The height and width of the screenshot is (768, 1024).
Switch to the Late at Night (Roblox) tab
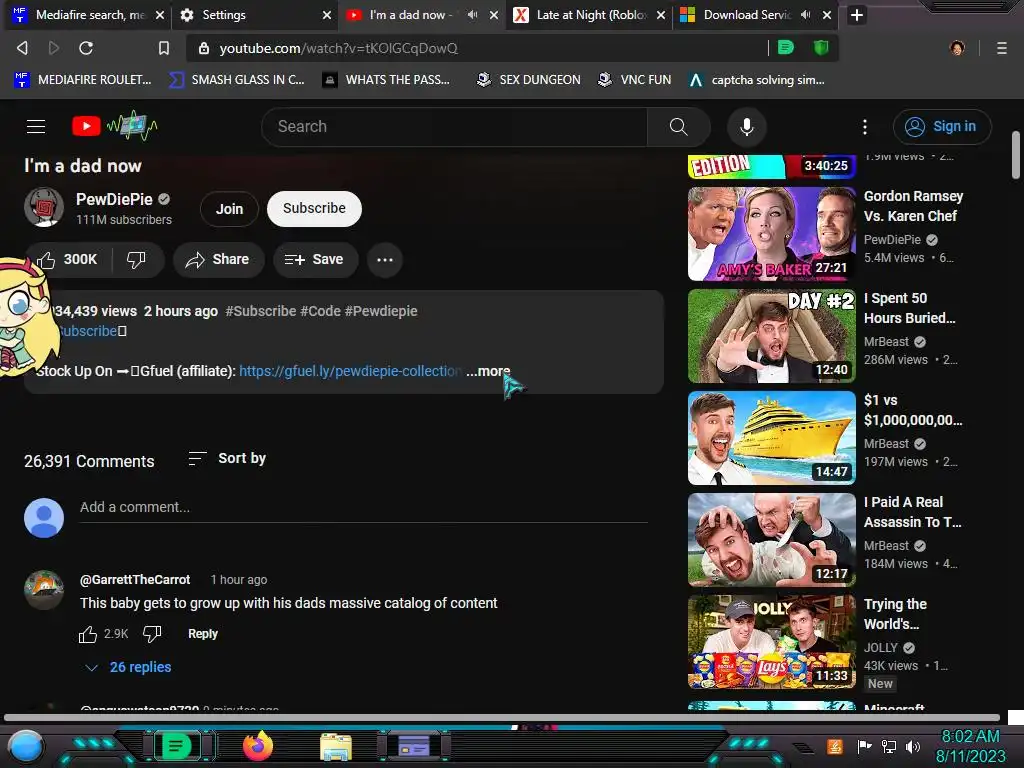[x=590, y=14]
